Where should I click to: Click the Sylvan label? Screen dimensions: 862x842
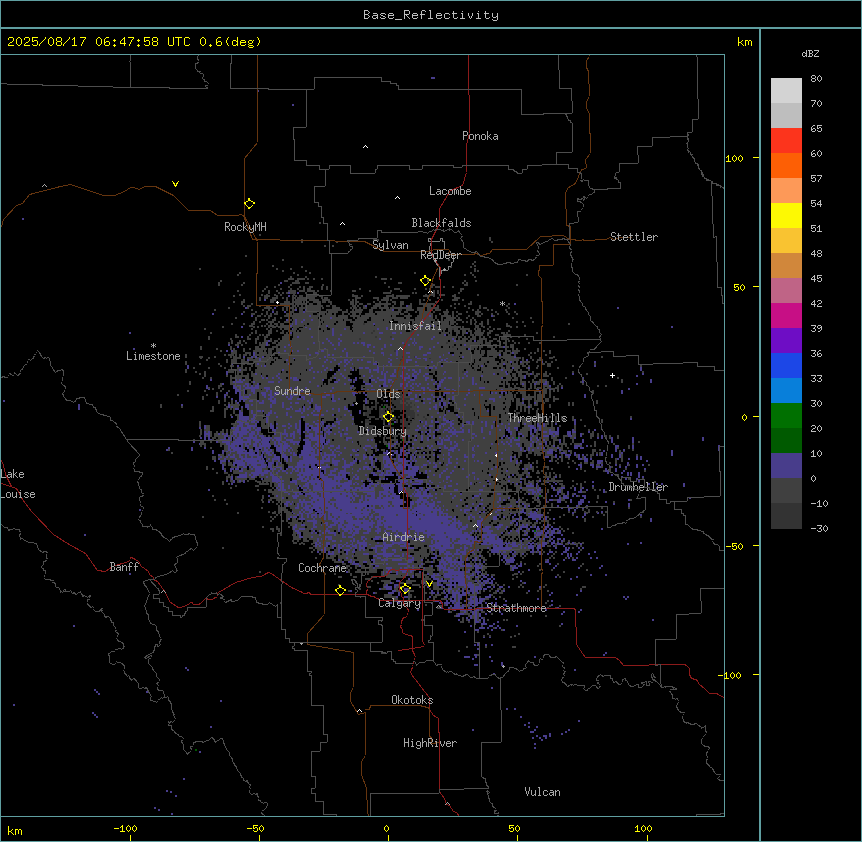pos(390,245)
